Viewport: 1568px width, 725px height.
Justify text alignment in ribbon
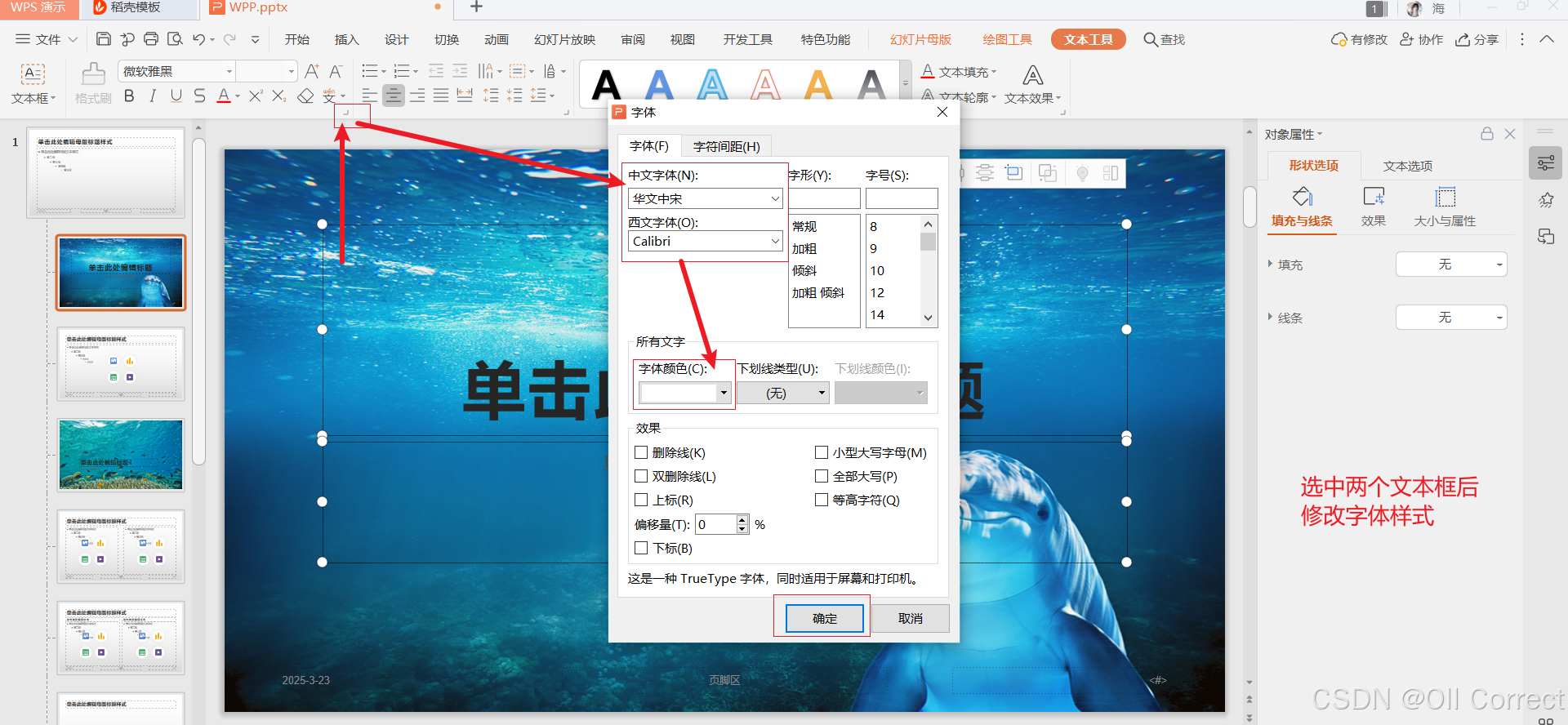point(441,96)
